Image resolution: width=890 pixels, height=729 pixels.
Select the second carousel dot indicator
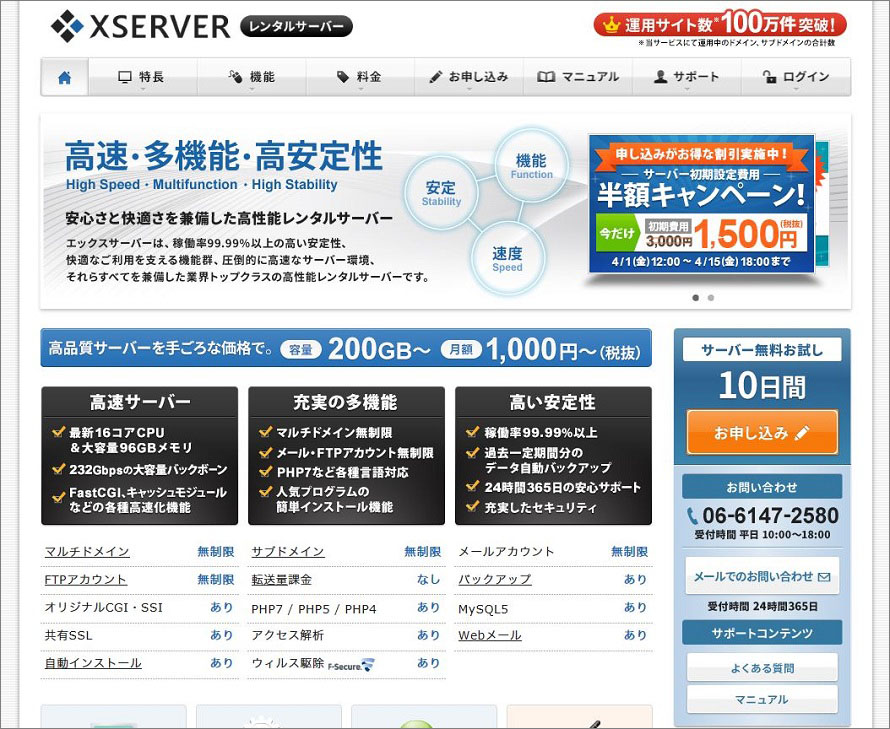711,298
